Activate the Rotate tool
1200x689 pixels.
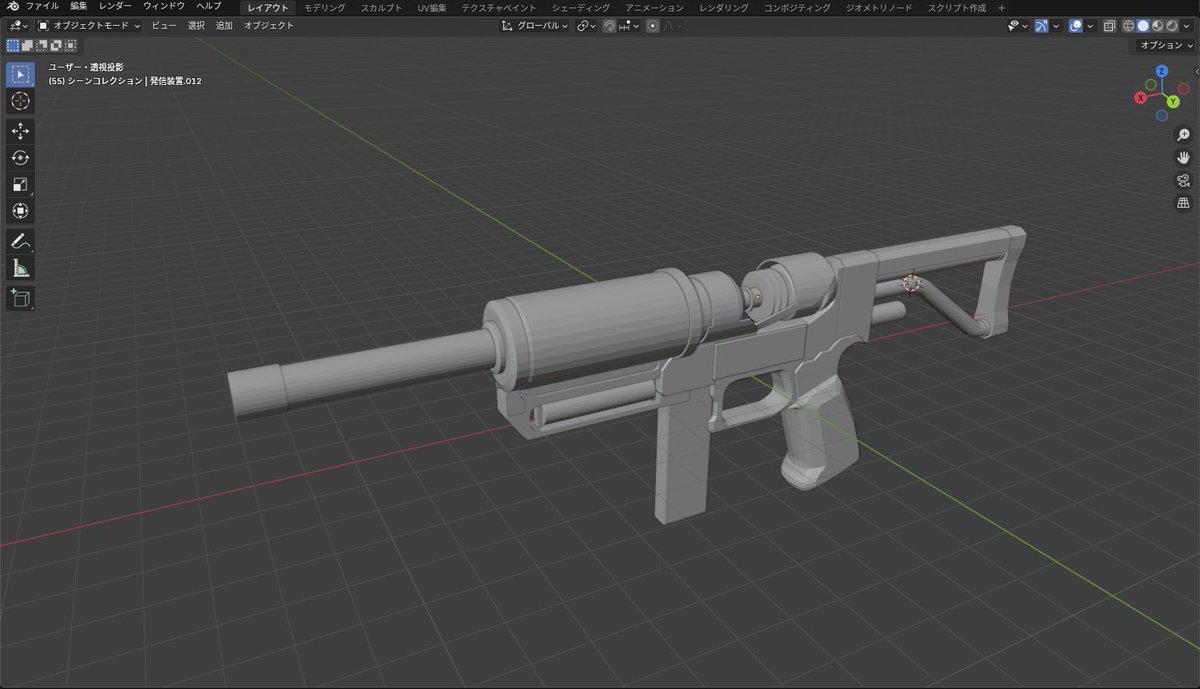coord(21,158)
